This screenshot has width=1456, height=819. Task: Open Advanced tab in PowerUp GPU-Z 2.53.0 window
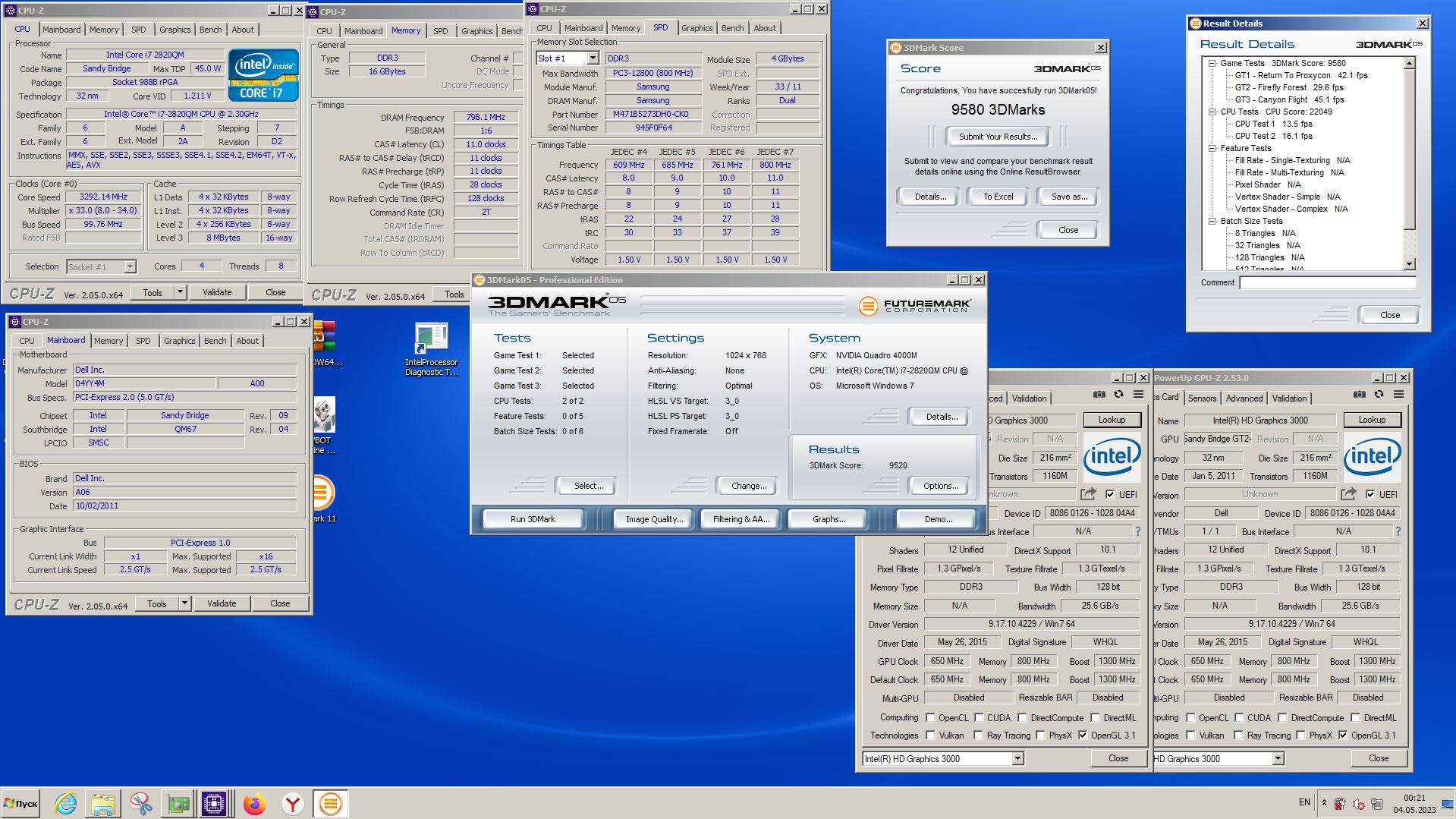tap(1244, 398)
